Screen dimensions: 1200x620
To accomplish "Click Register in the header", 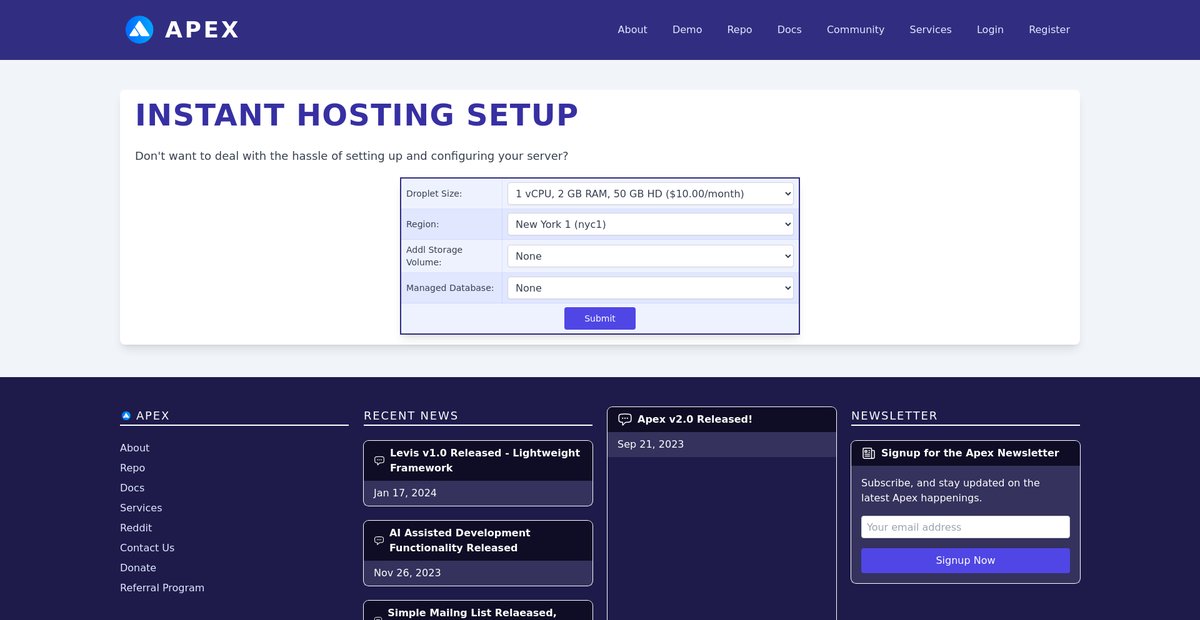I will (x=1049, y=30).
